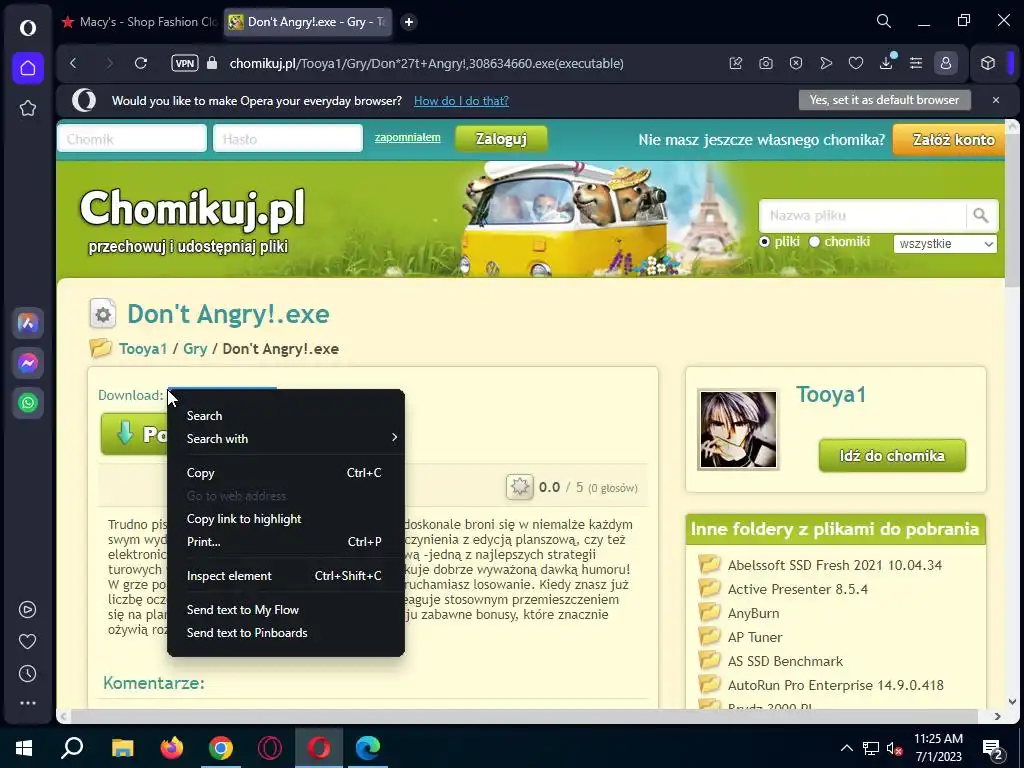Image resolution: width=1024 pixels, height=768 pixels.
Task: Click Tooya1 avatar thumbnail
Action: point(738,430)
